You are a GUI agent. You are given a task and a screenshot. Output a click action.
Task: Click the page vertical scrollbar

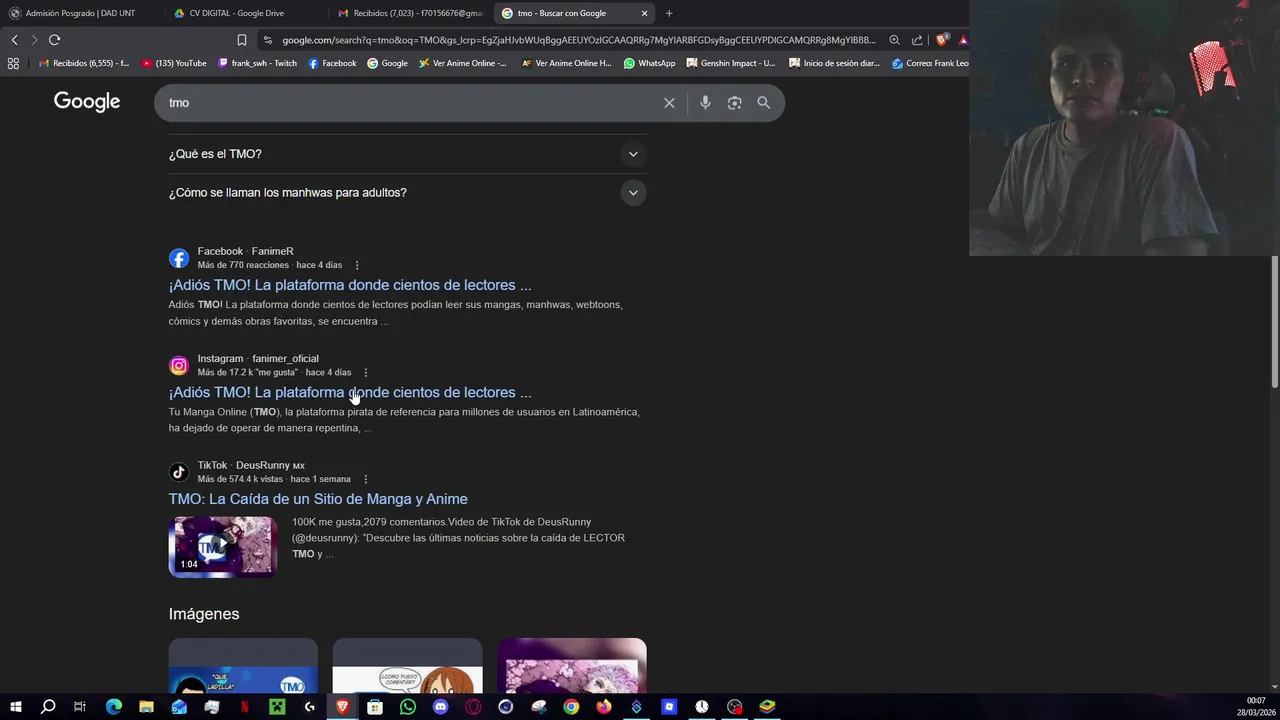pyautogui.click(x=1274, y=322)
